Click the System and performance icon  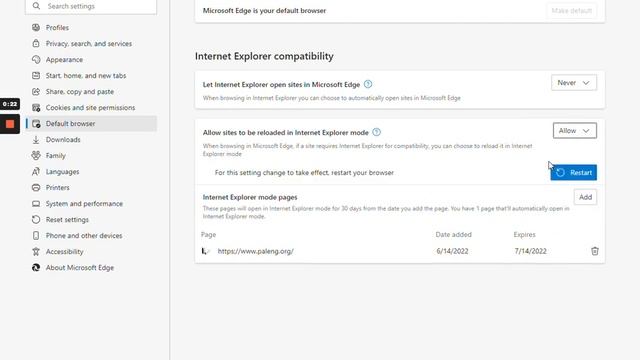pos(36,204)
